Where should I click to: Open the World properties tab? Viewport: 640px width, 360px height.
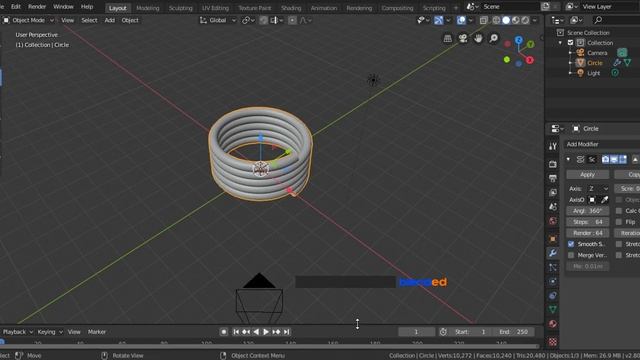(553, 221)
